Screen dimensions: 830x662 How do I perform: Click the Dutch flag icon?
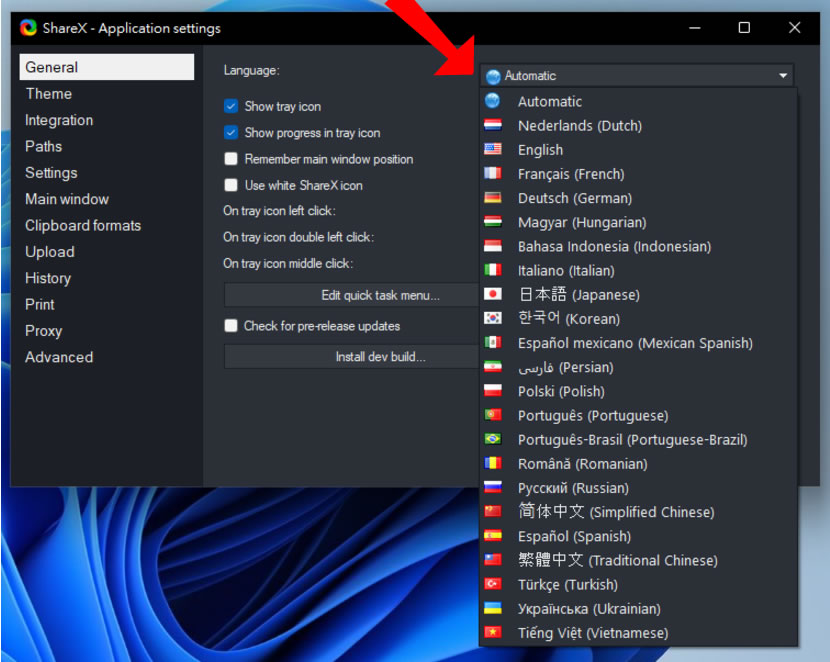(x=492, y=125)
